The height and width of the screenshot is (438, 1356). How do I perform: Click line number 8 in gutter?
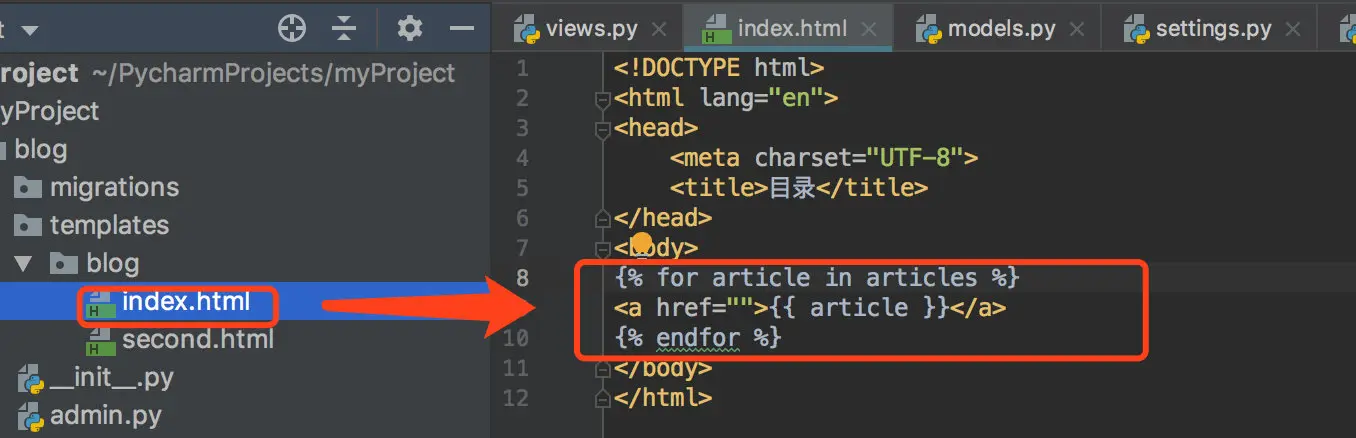(522, 277)
